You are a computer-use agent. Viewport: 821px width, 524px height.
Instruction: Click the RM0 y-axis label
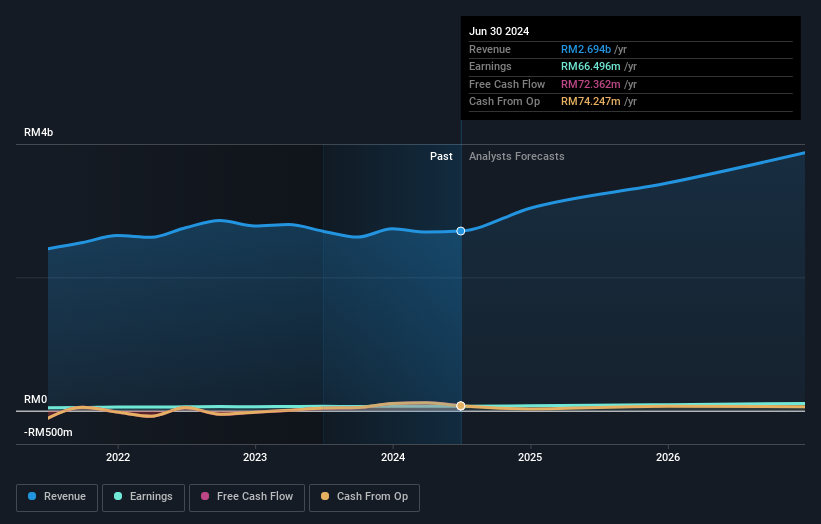(36, 399)
